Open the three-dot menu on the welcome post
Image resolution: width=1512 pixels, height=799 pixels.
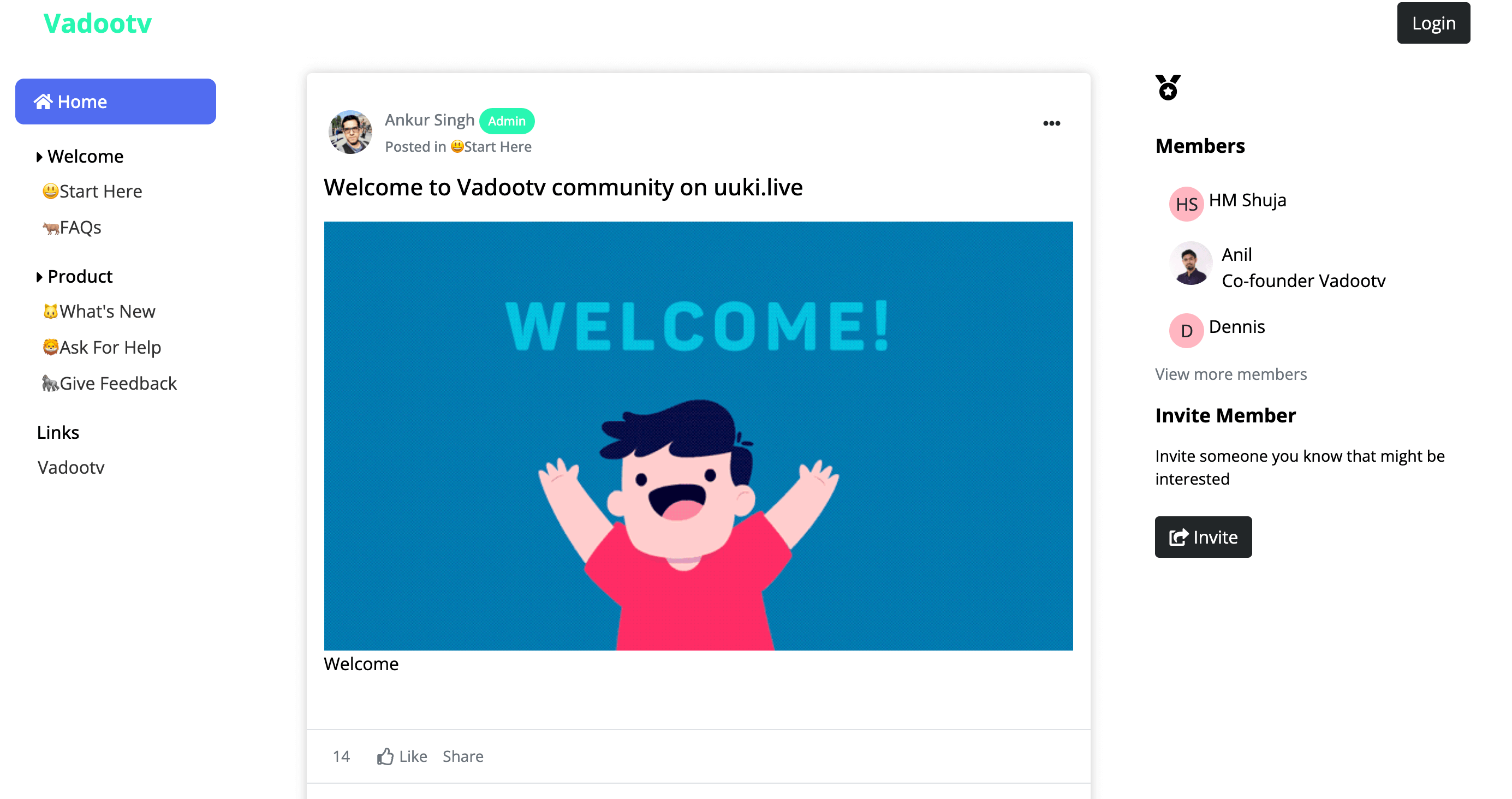[1052, 123]
